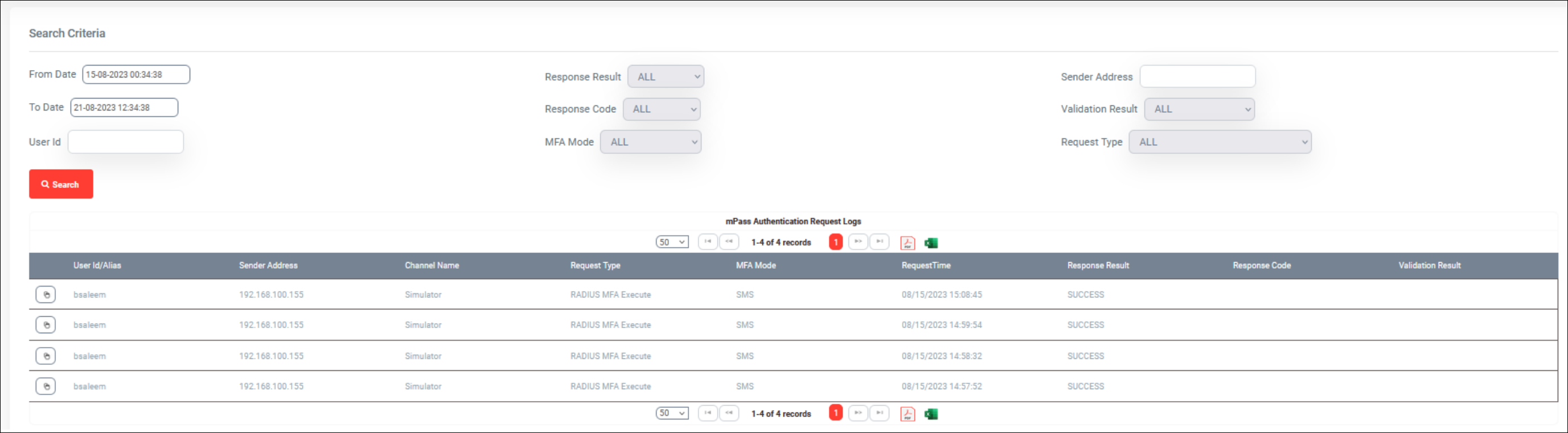The image size is (1568, 433).
Task: Go to next page in bottom pager
Action: coord(858,413)
